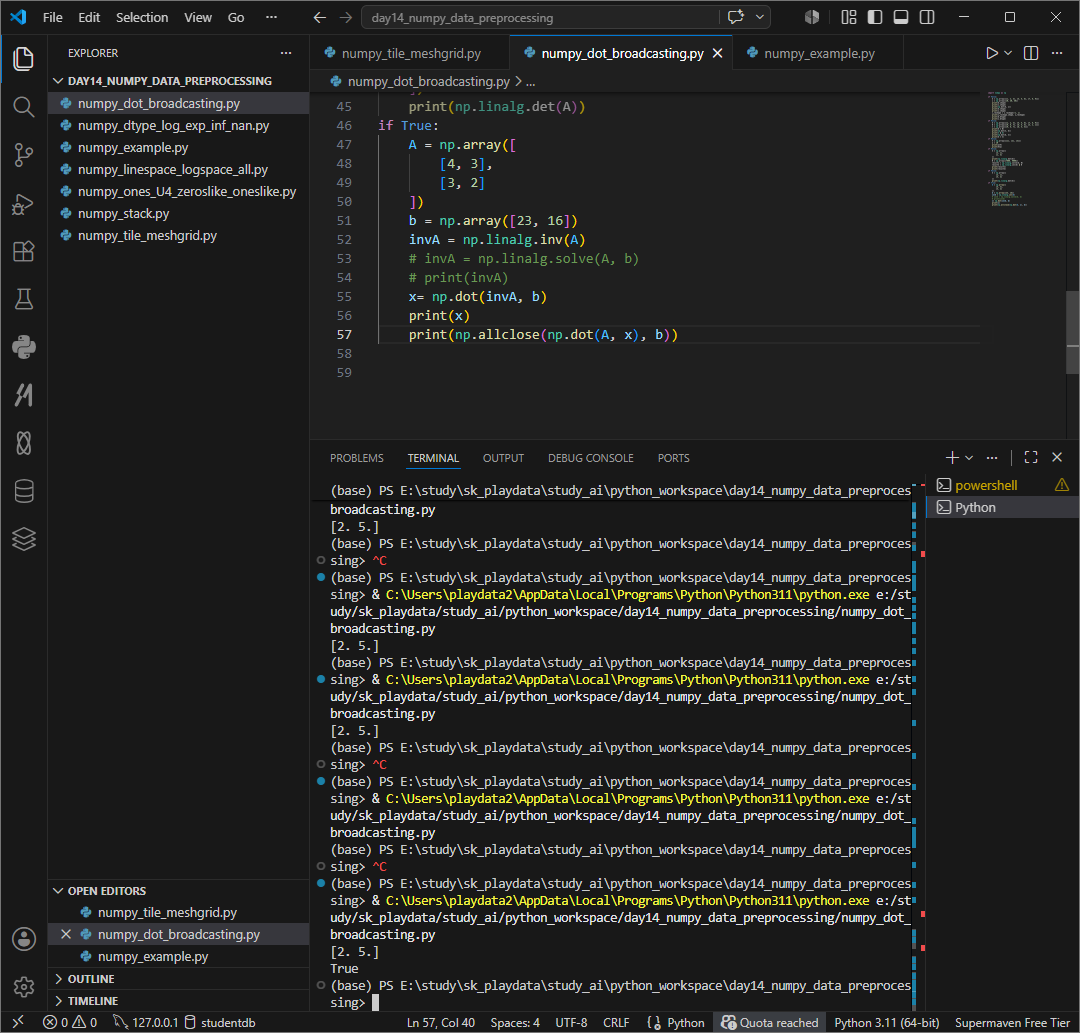
Task: Toggle bottom panel visibility
Action: point(900,17)
